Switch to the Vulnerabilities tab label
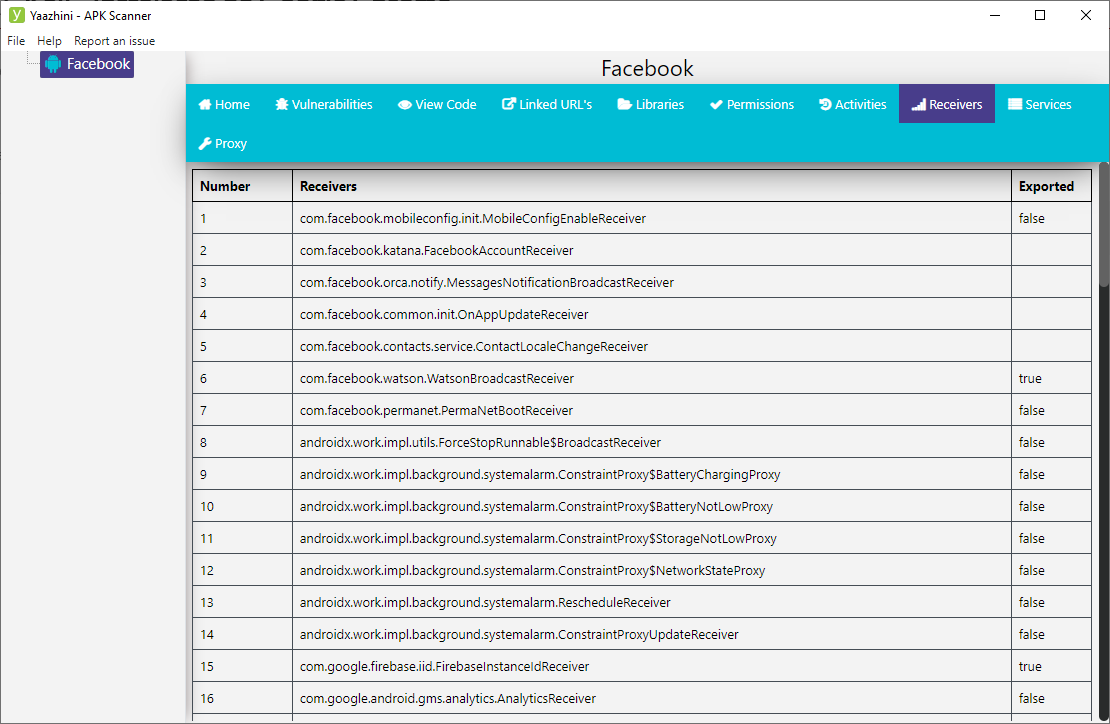Image resolution: width=1110 pixels, height=724 pixels. click(332, 105)
